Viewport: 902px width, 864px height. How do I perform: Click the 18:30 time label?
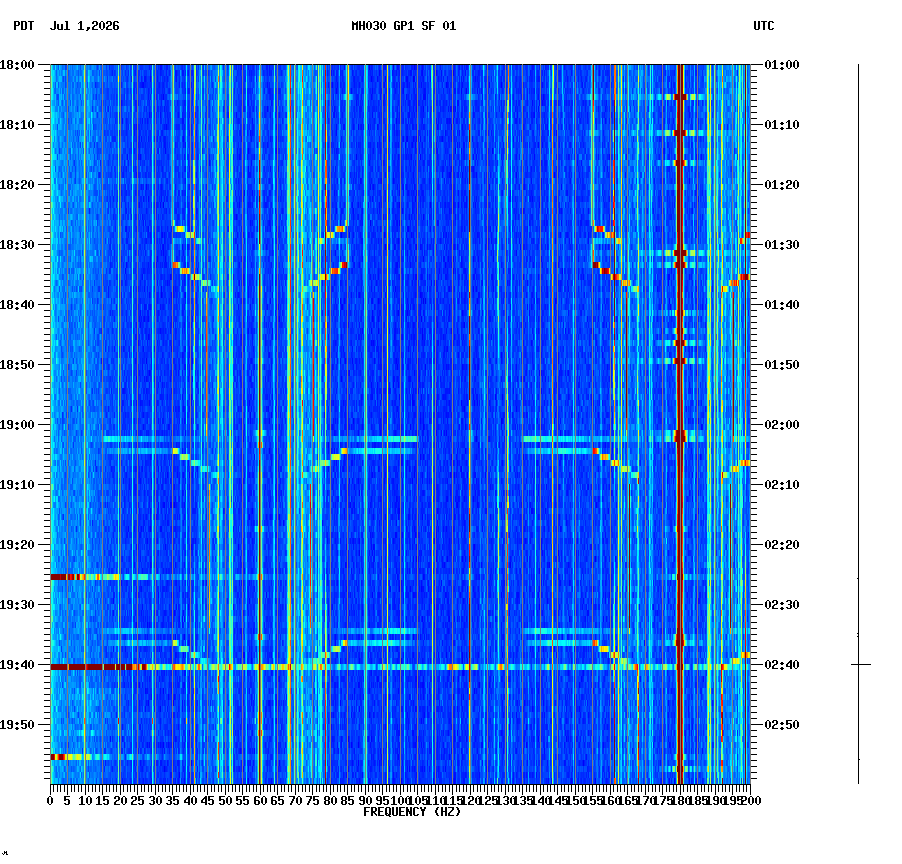[x=17, y=244]
